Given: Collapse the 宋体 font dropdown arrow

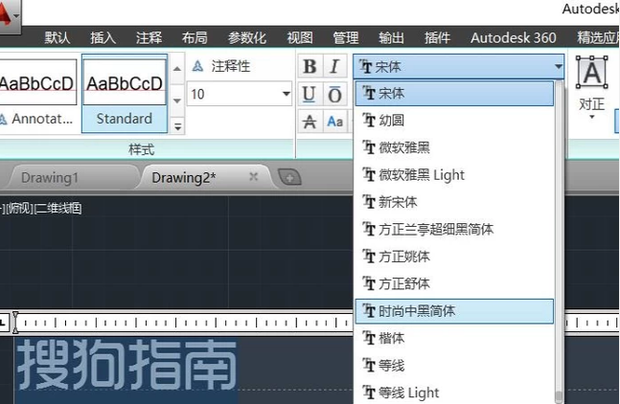Looking at the screenshot, I should click(x=556, y=67).
